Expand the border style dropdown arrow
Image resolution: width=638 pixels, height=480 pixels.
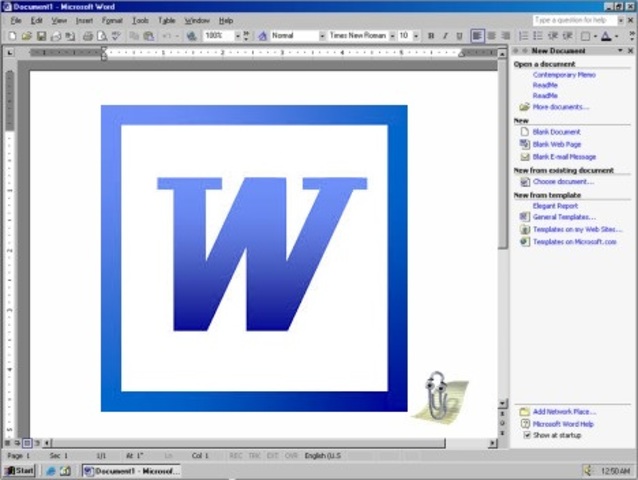(x=595, y=36)
